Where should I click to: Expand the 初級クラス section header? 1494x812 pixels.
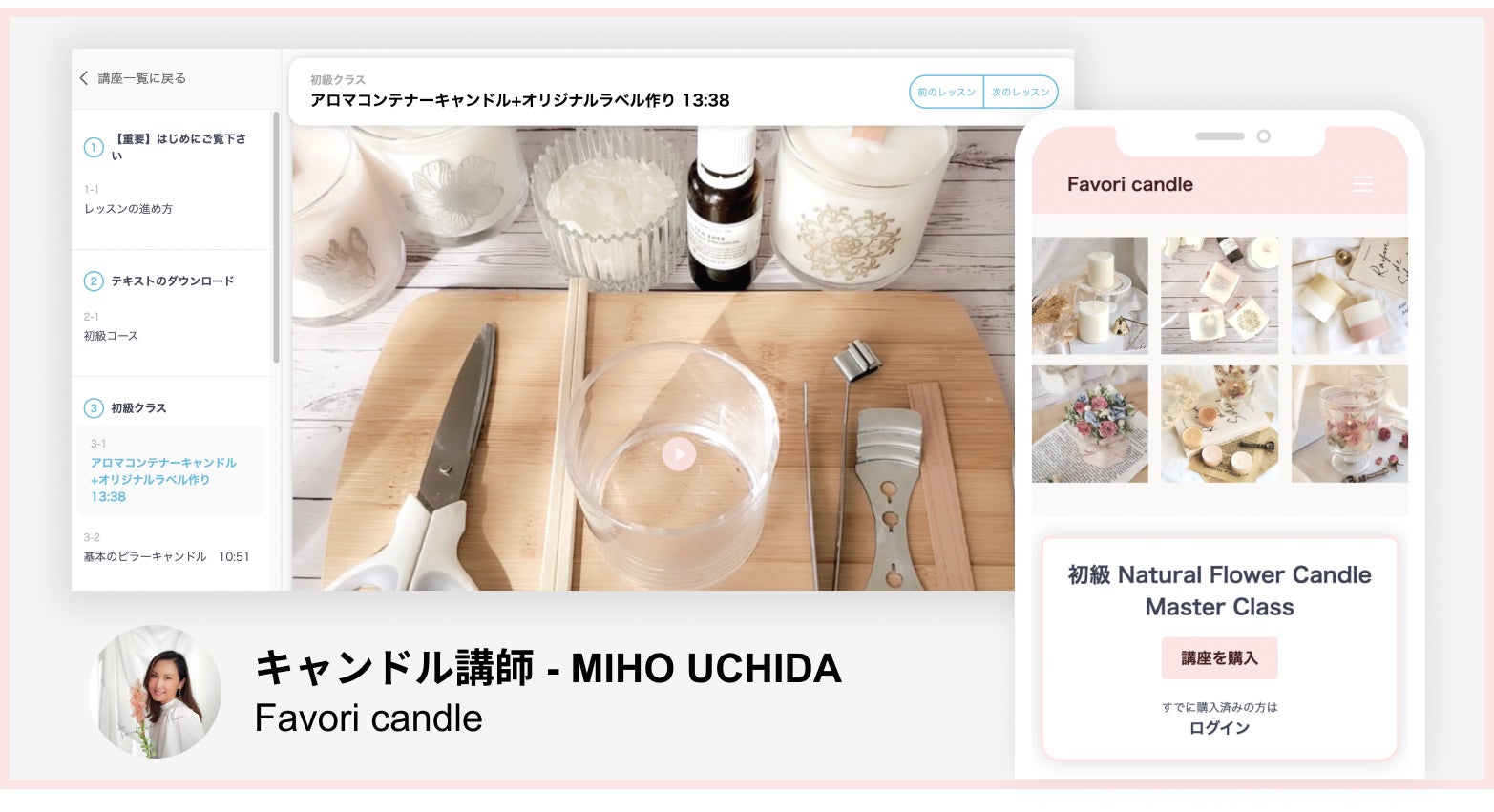(x=138, y=407)
